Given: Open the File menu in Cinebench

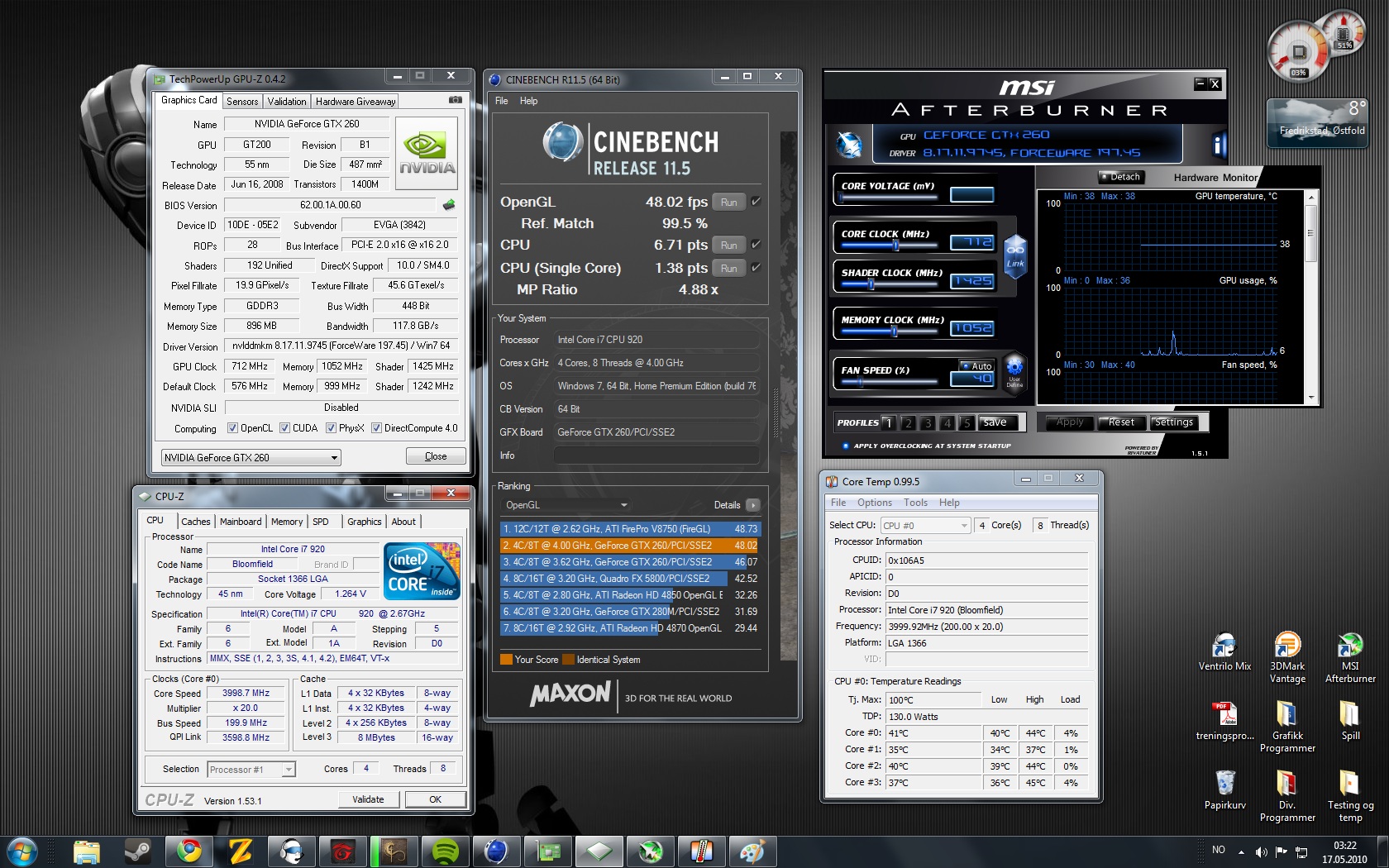Looking at the screenshot, I should [502, 101].
